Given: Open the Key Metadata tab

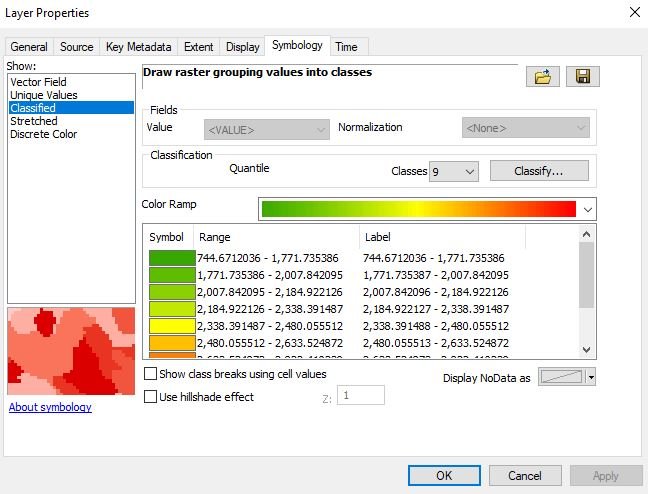Looking at the screenshot, I should 139,47.
